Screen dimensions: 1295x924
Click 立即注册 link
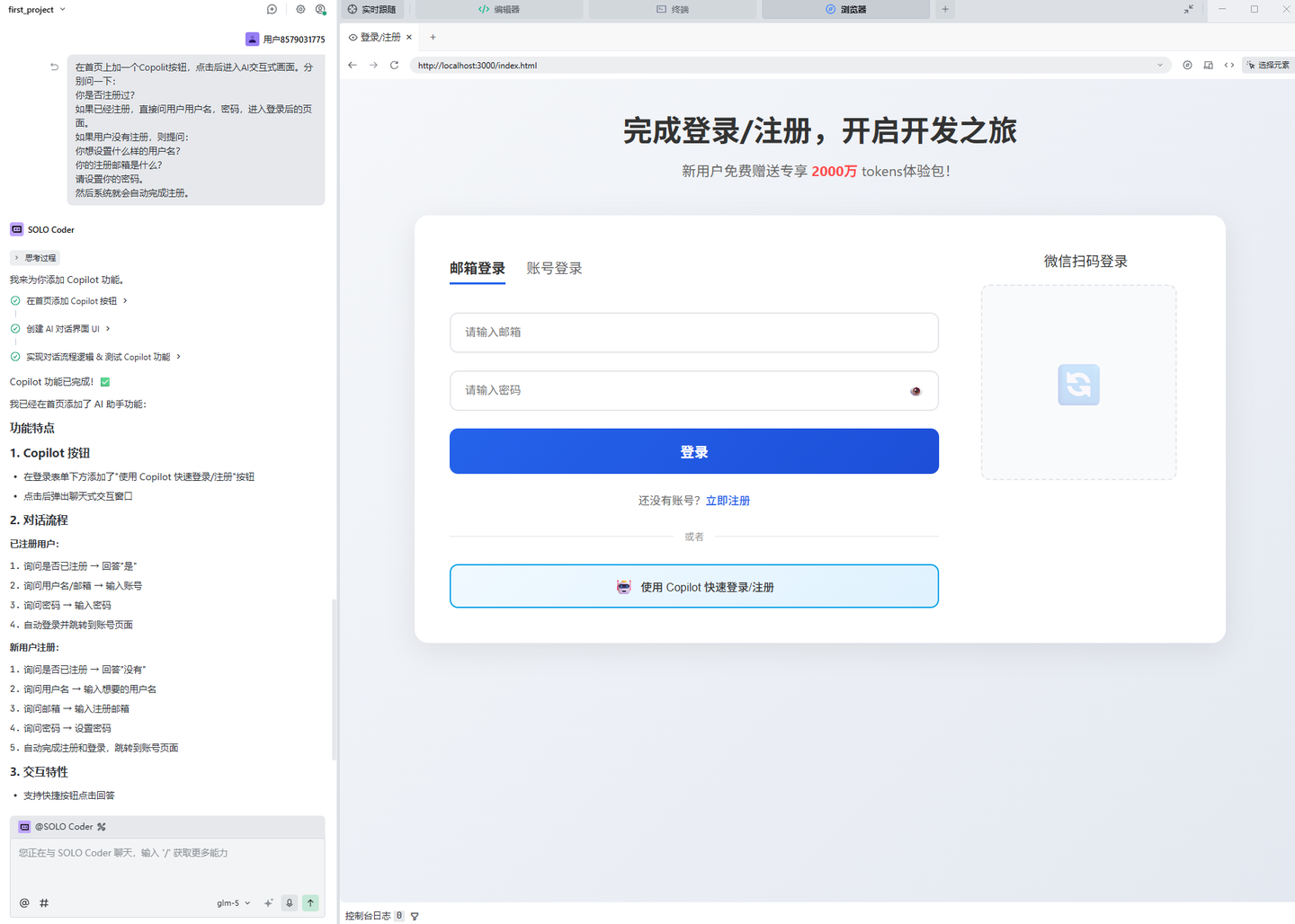pyautogui.click(x=728, y=501)
